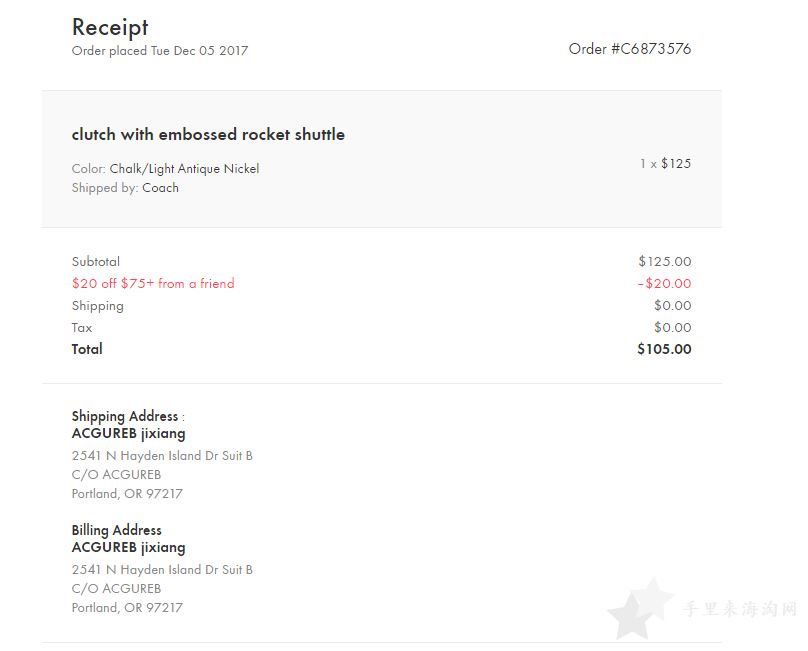Click the -$20.00 discount amount
Screen dimensions: 808x651
click(665, 283)
